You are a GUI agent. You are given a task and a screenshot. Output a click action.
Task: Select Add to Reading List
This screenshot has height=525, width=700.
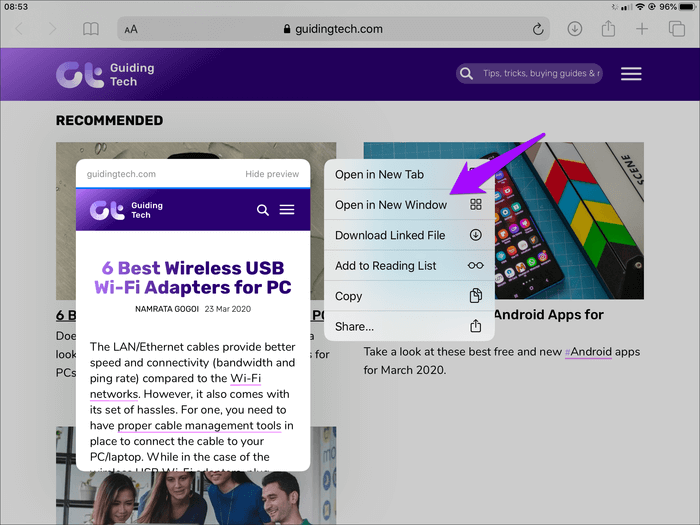(x=409, y=266)
